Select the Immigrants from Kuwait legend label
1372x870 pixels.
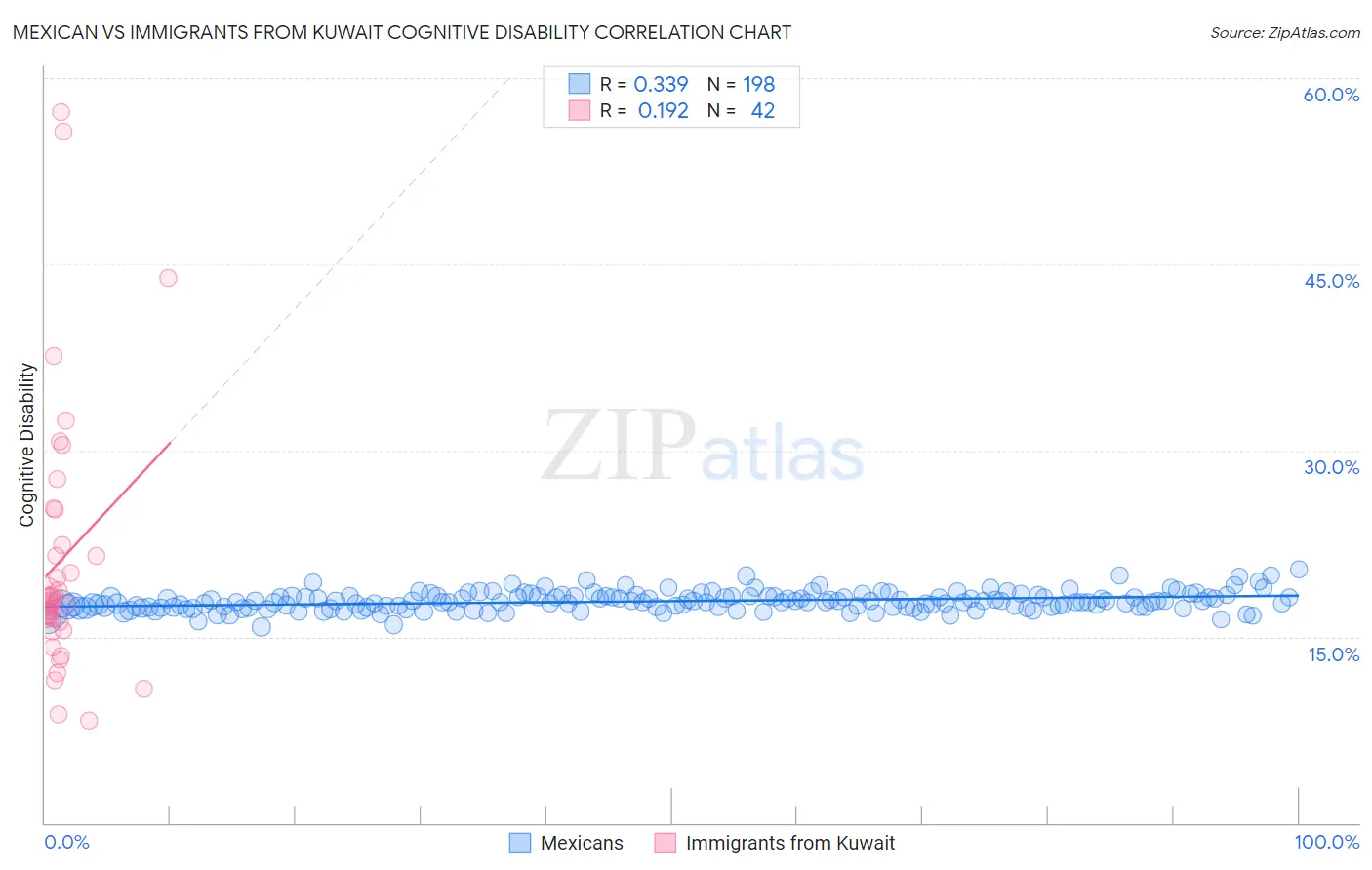(x=790, y=843)
